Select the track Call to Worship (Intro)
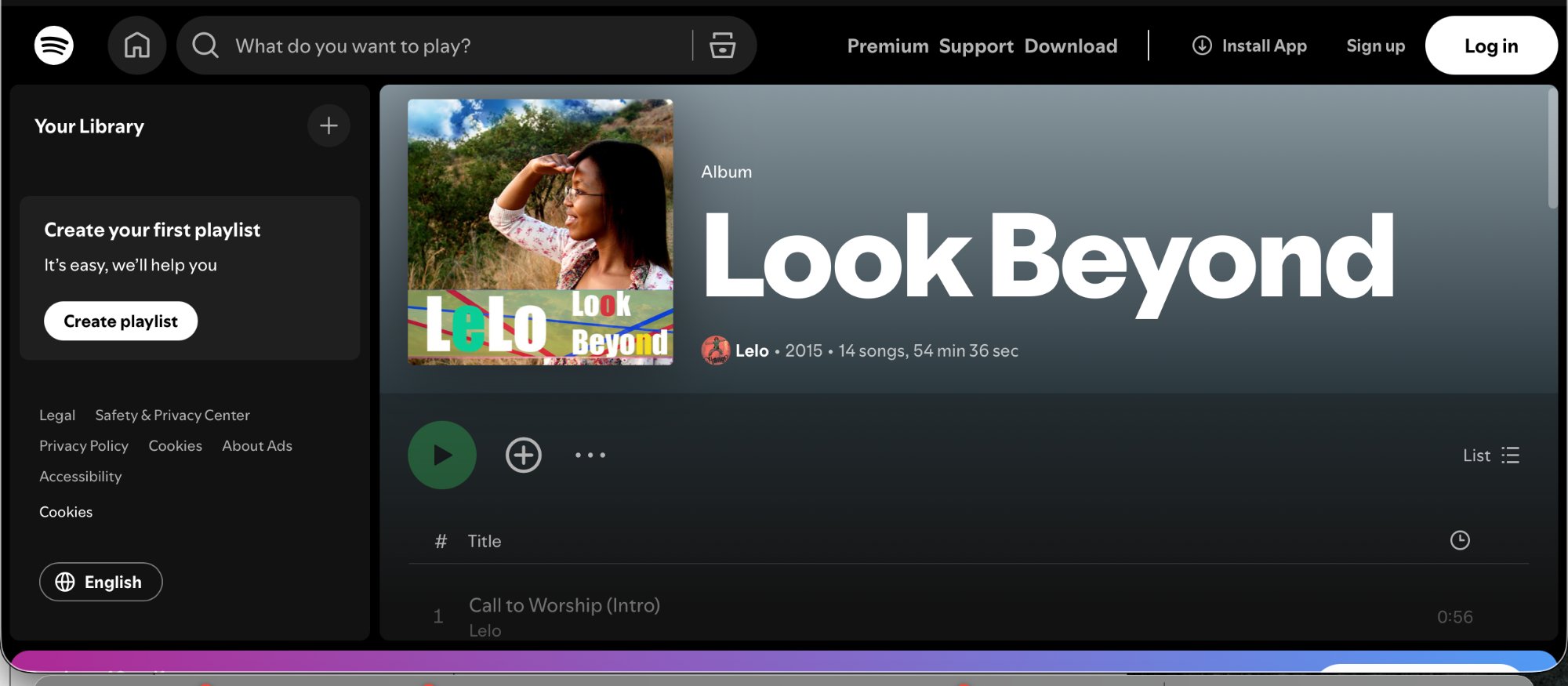 coord(564,605)
